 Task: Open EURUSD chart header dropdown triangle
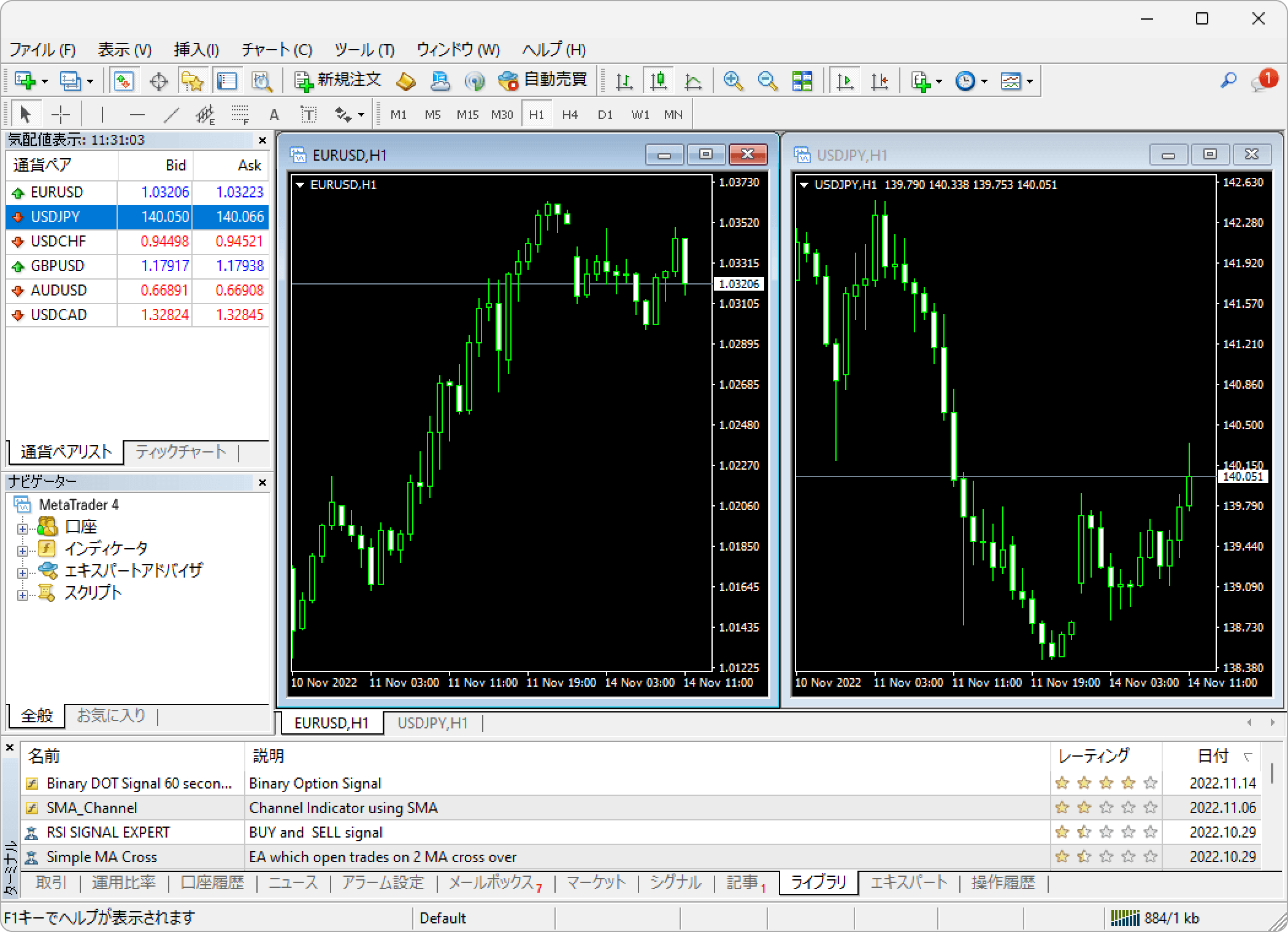[x=300, y=185]
